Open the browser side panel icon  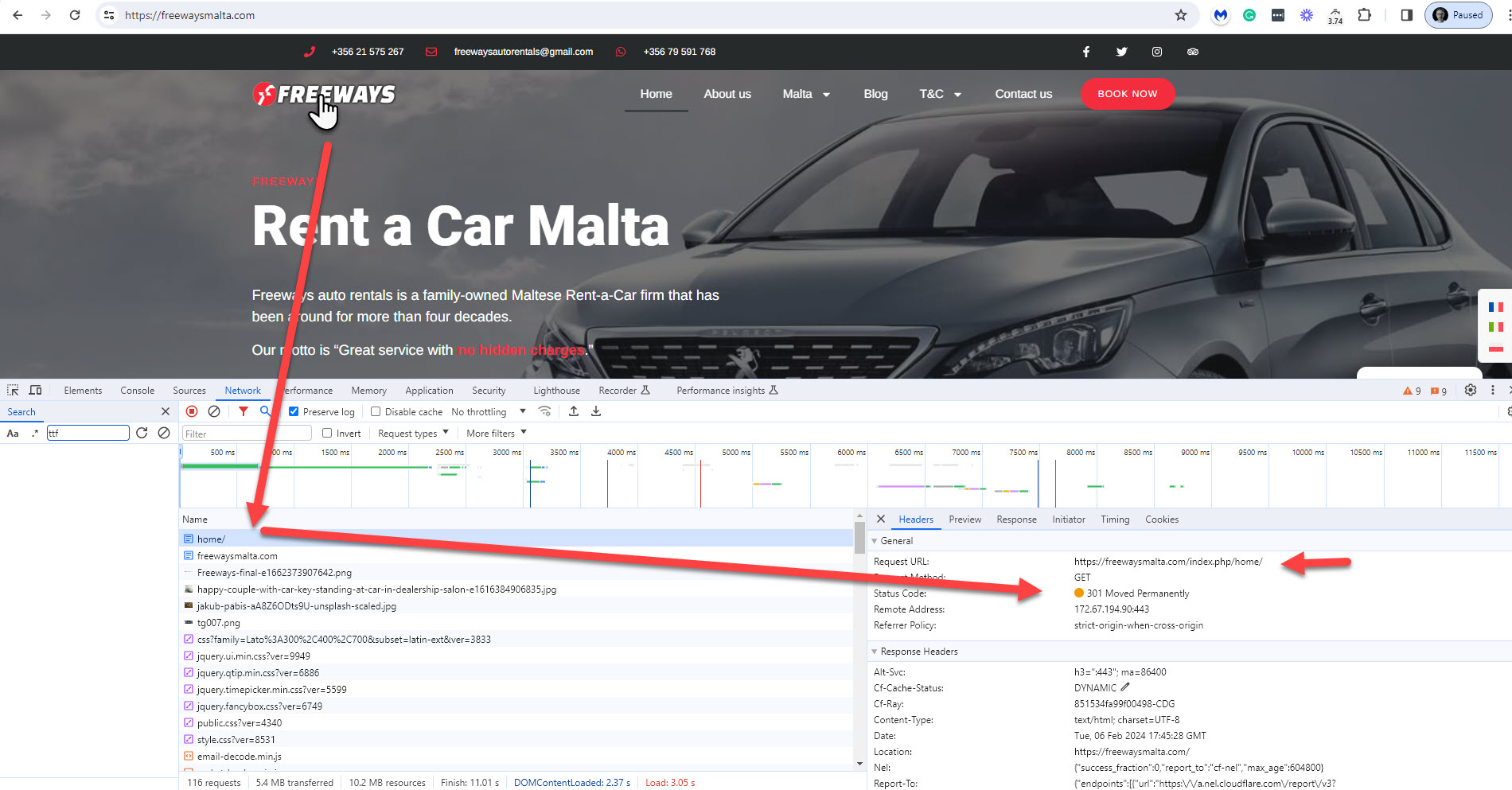click(x=1407, y=15)
